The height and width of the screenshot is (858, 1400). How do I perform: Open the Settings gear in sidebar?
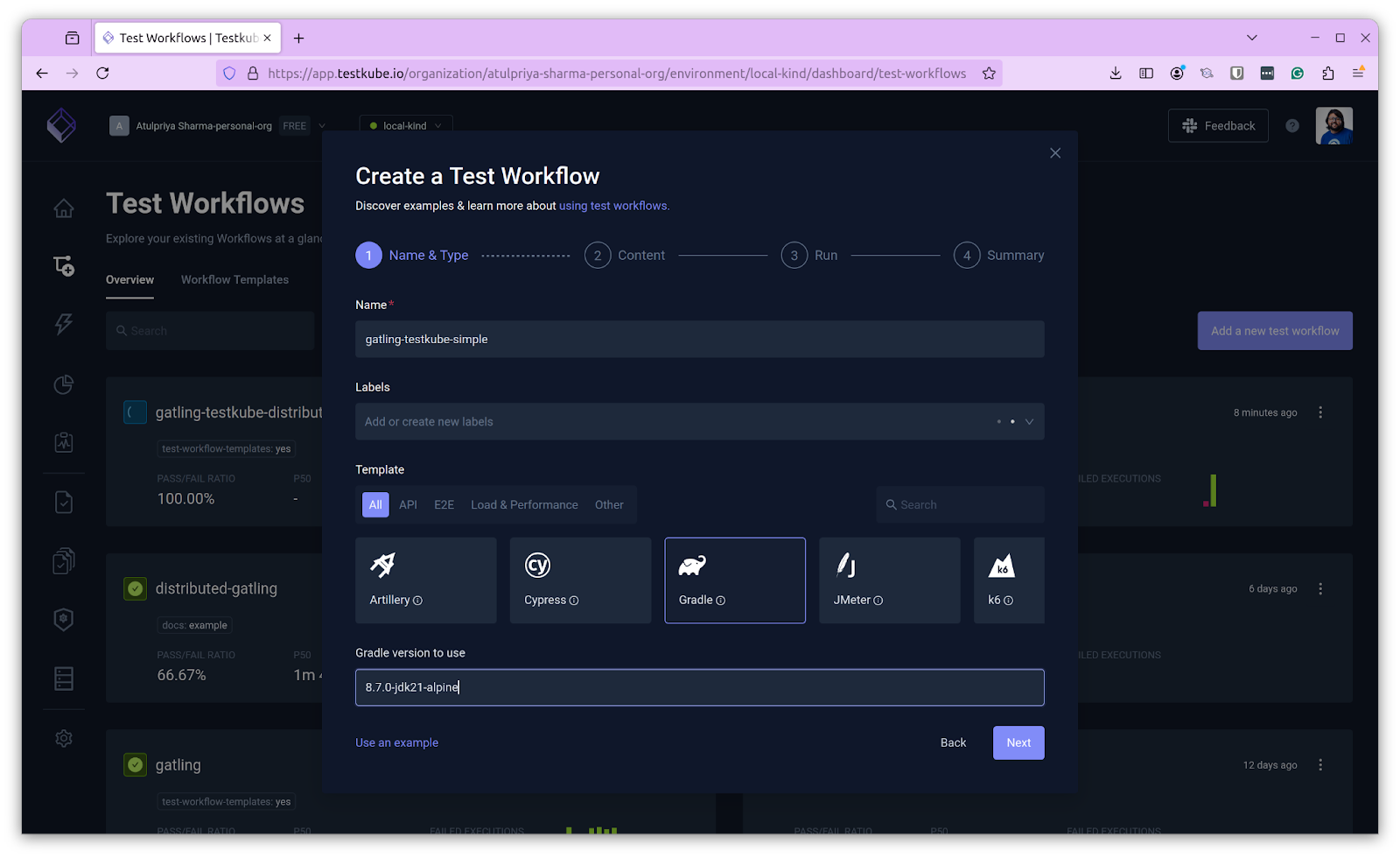64,738
